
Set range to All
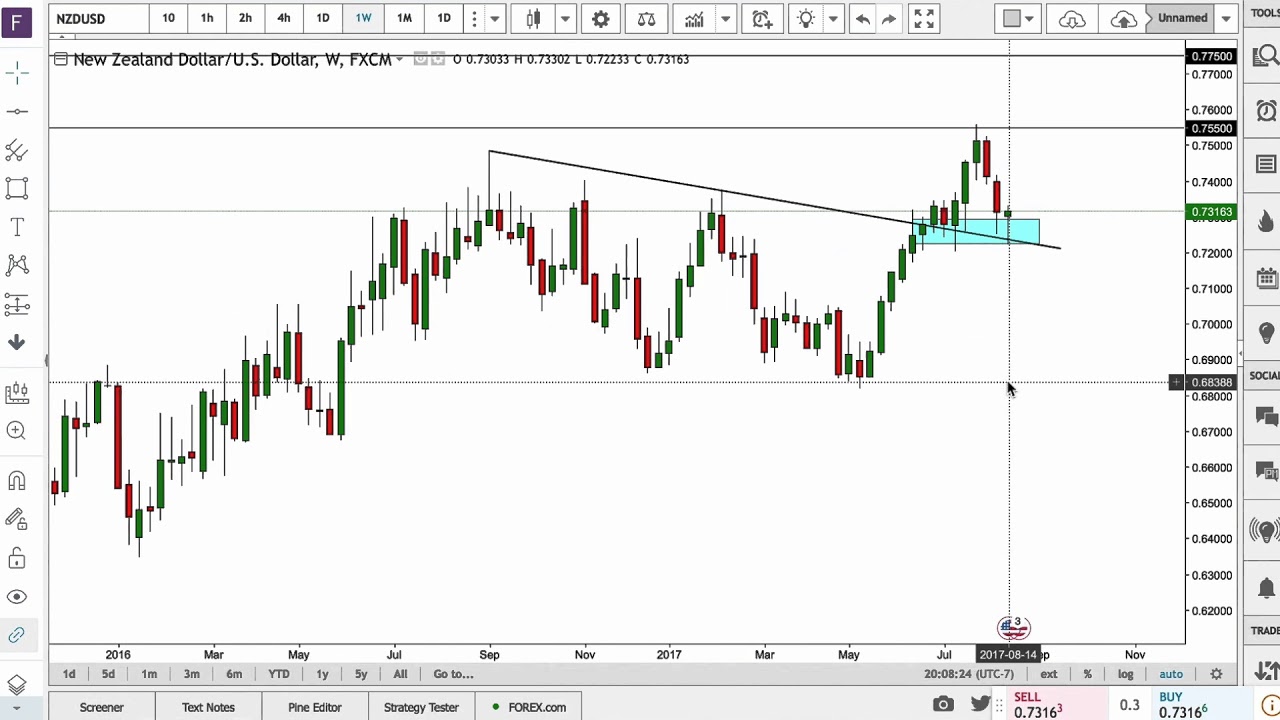coord(400,674)
